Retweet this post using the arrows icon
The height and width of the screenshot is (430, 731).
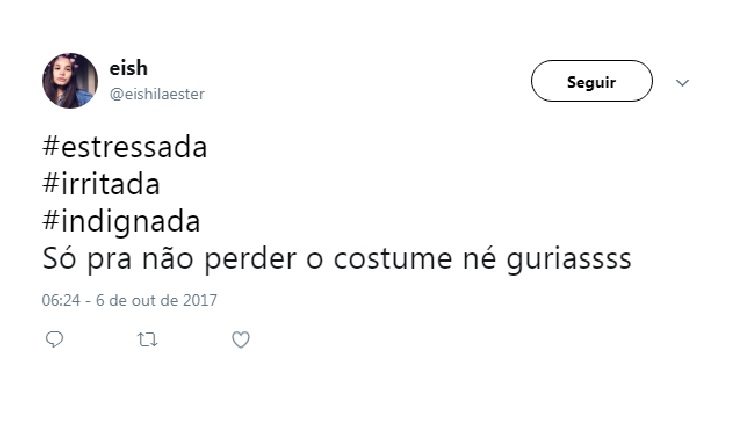click(147, 339)
